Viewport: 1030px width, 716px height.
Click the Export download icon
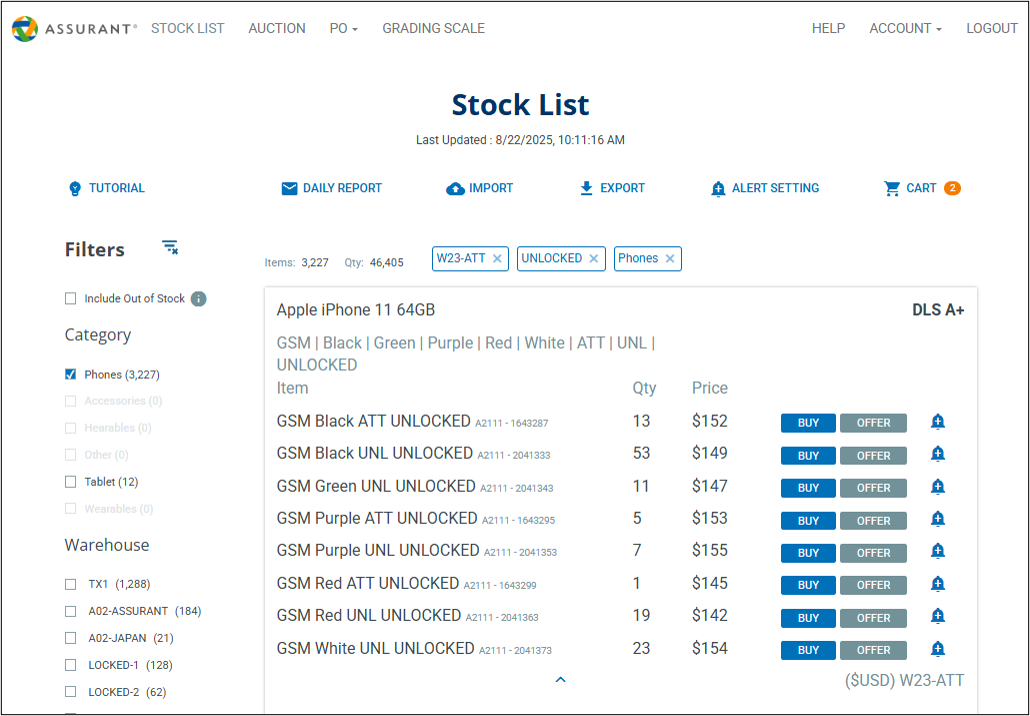pos(587,188)
